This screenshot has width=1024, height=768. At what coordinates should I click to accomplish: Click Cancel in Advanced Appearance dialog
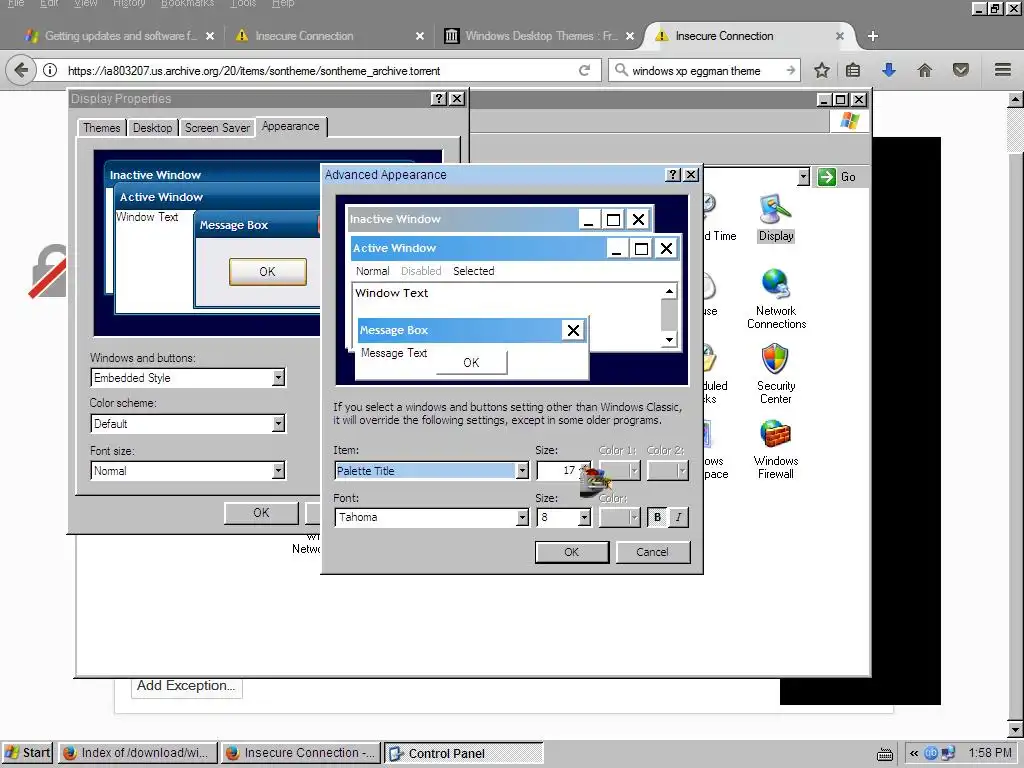(652, 552)
